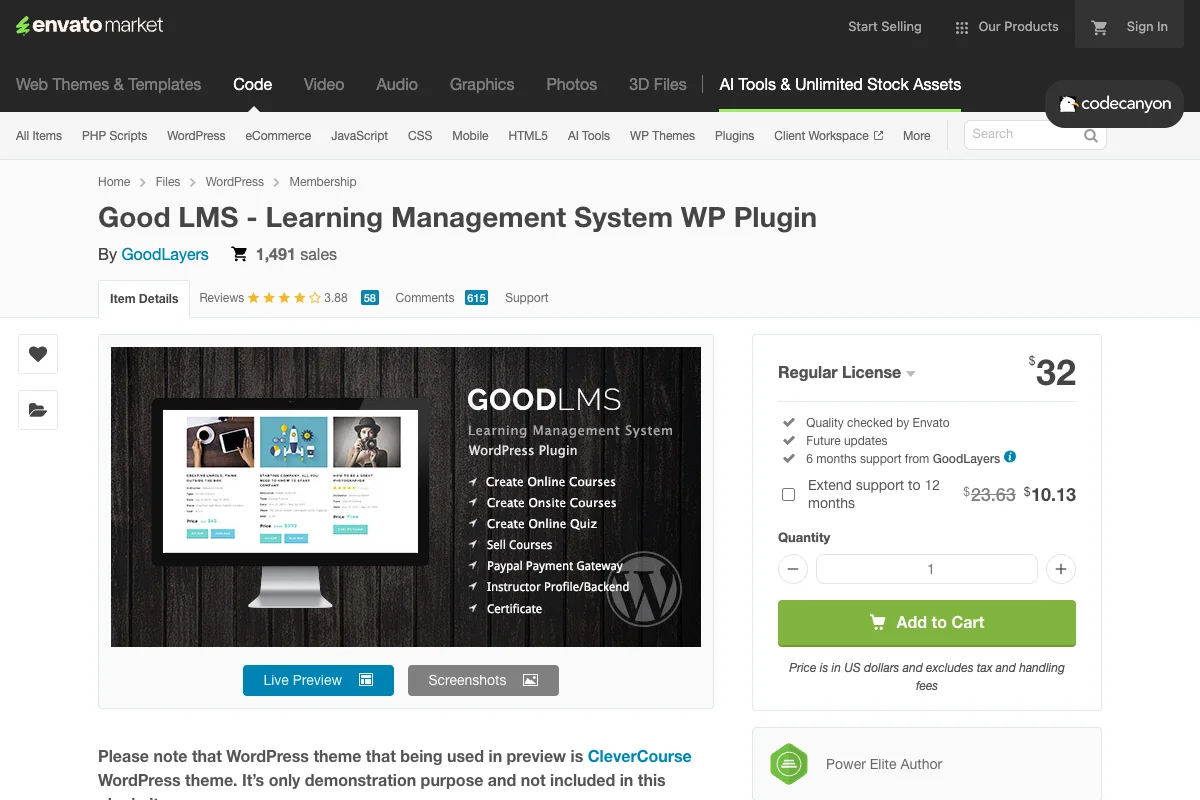
Task: Click Start Selling link
Action: coord(885,27)
